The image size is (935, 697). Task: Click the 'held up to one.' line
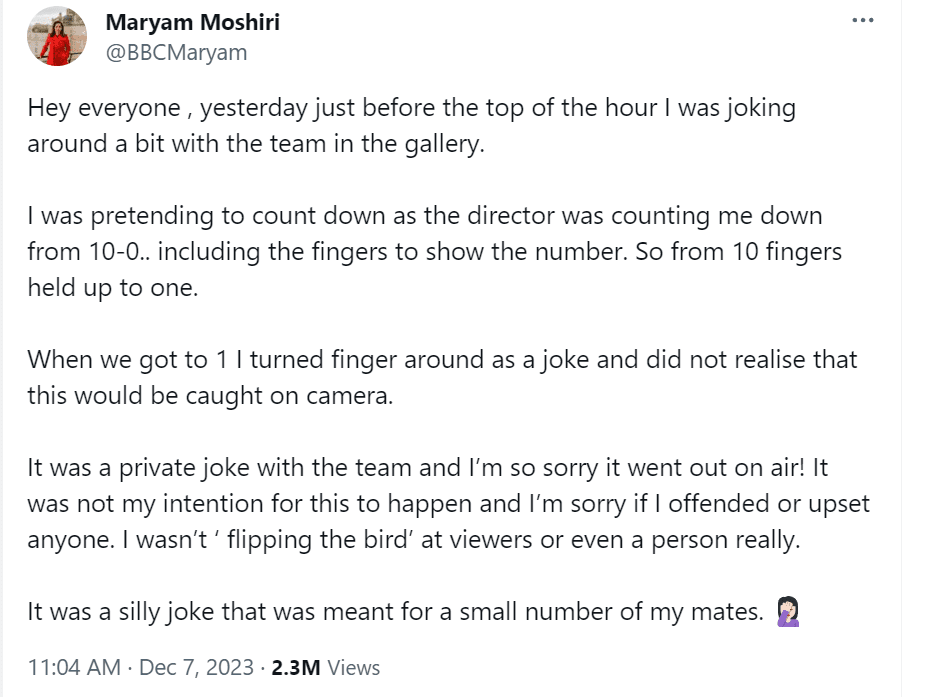click(111, 287)
